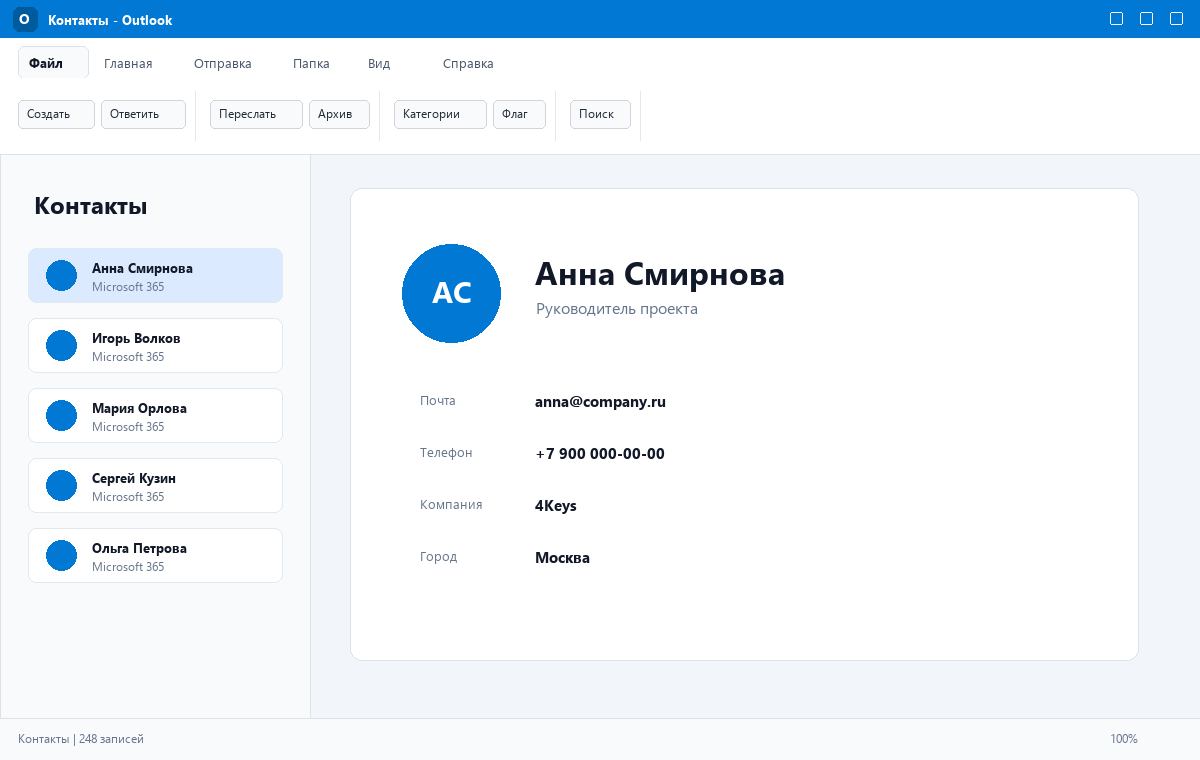1200x760 pixels.
Task: Click the company value 4Keys
Action: [x=556, y=506]
